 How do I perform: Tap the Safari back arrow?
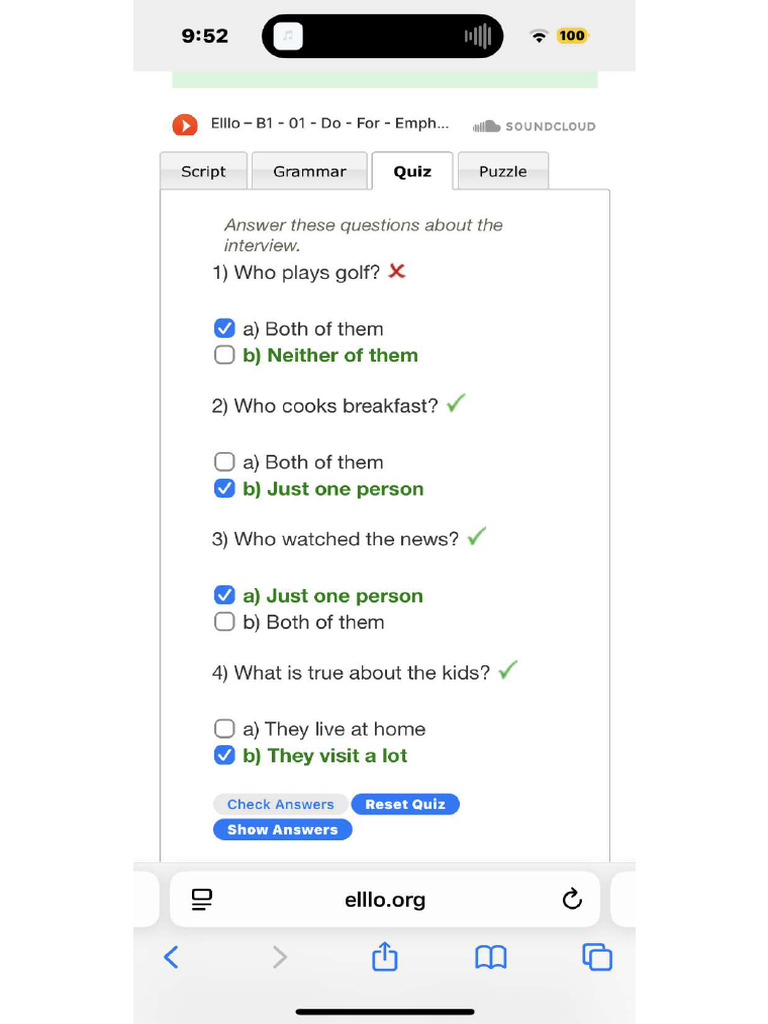click(171, 957)
